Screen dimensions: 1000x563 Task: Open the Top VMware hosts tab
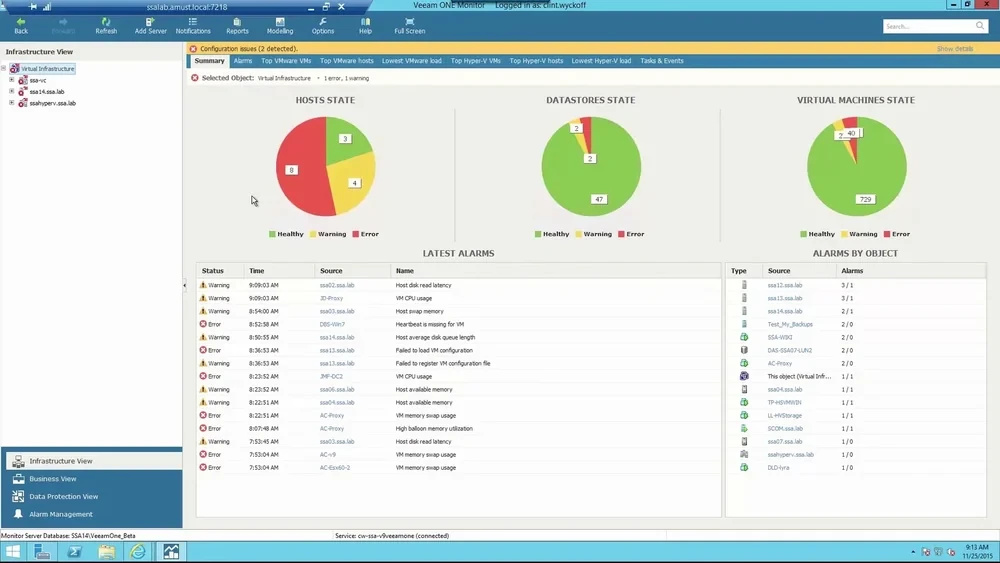[x=346, y=61]
